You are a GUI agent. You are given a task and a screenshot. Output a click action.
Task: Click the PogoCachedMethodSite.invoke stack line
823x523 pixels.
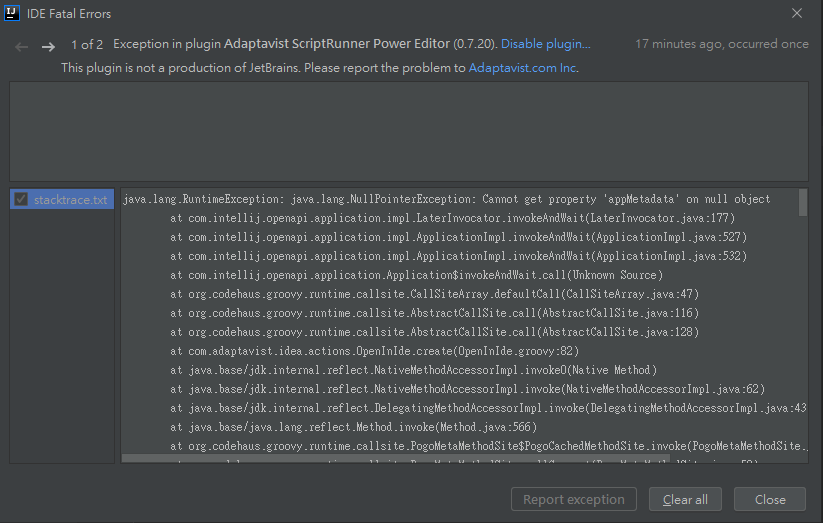pyautogui.click(x=489, y=446)
